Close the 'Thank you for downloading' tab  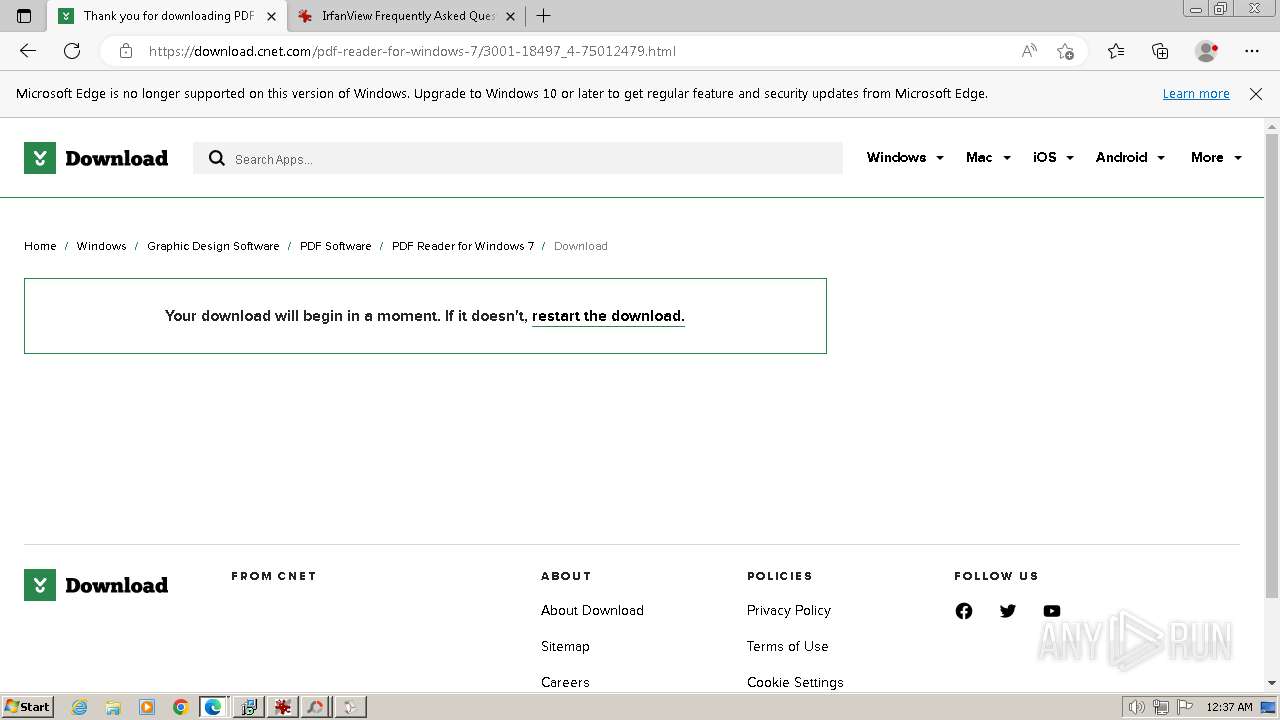(x=271, y=16)
